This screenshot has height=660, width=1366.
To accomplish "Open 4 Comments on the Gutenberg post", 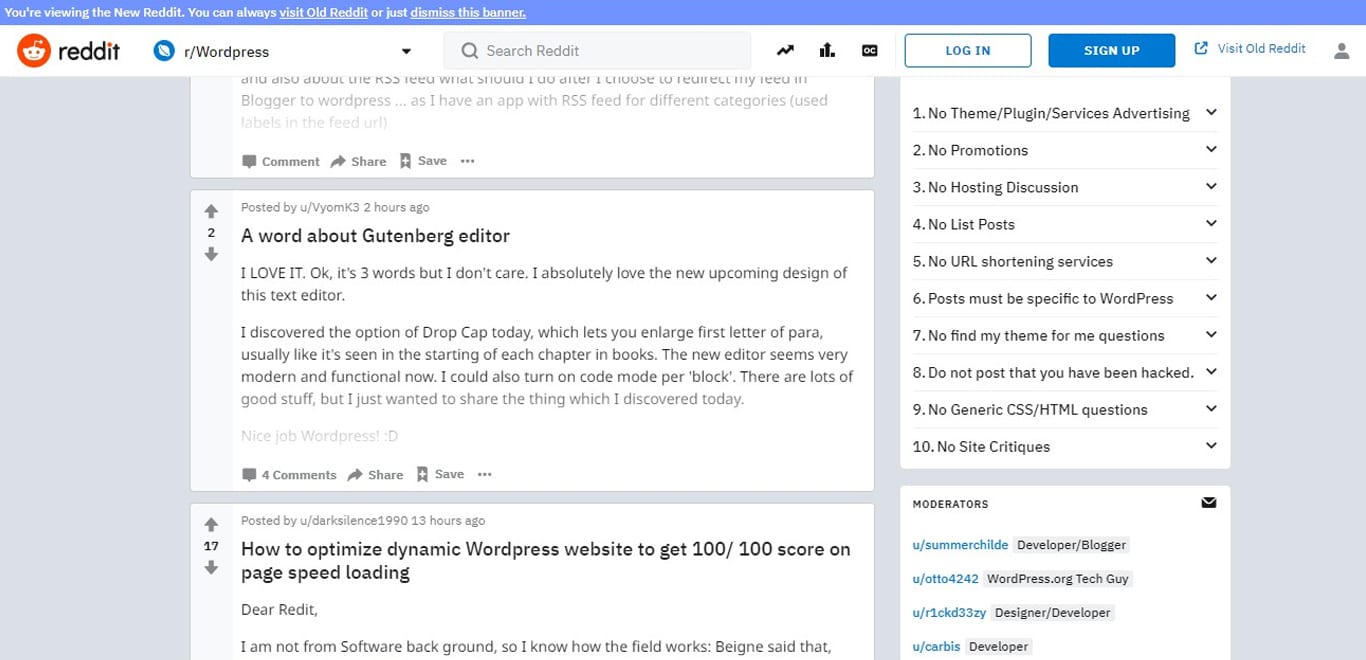I will pyautogui.click(x=289, y=475).
